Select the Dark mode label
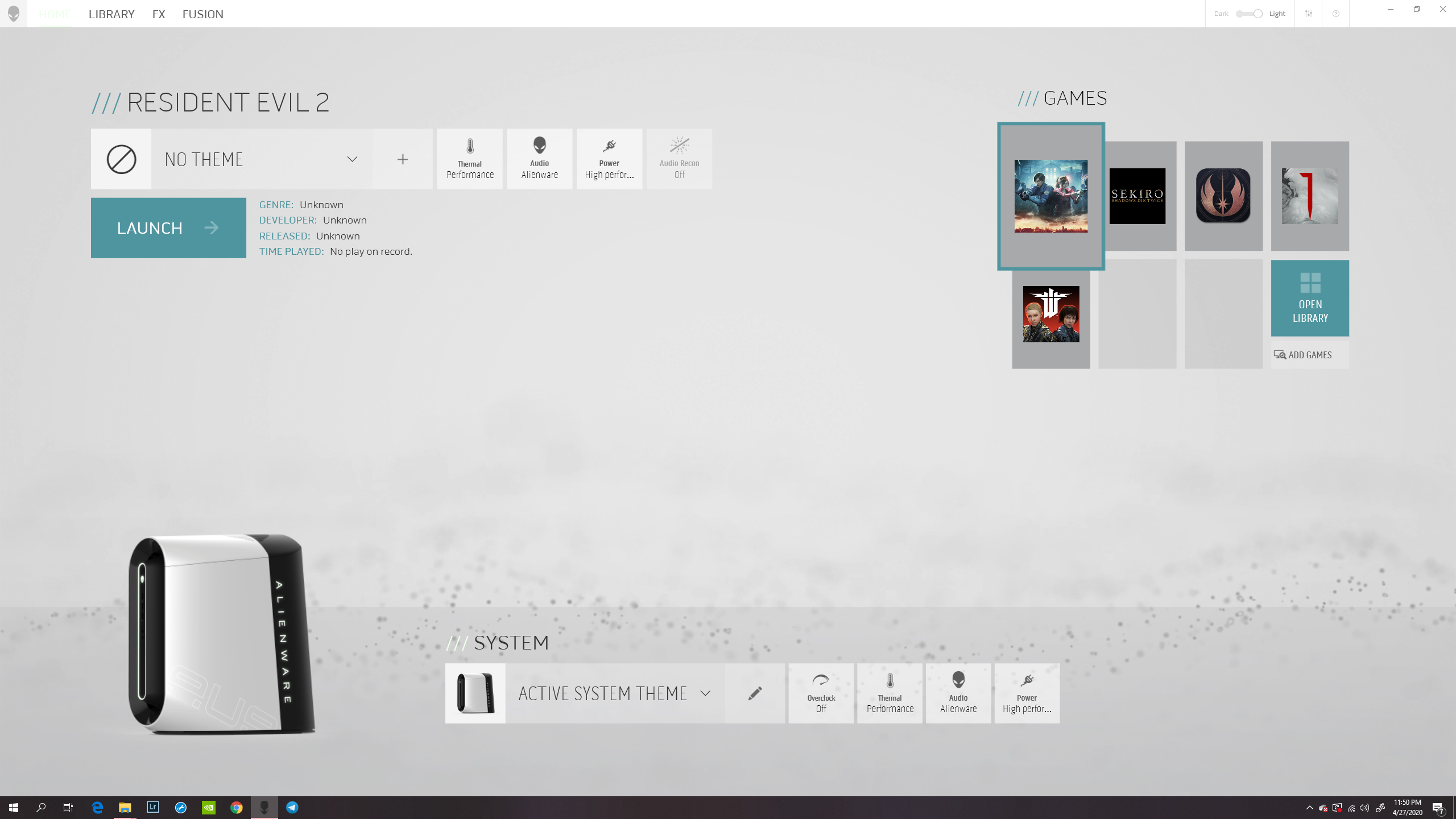1456x819 pixels. tap(1221, 14)
